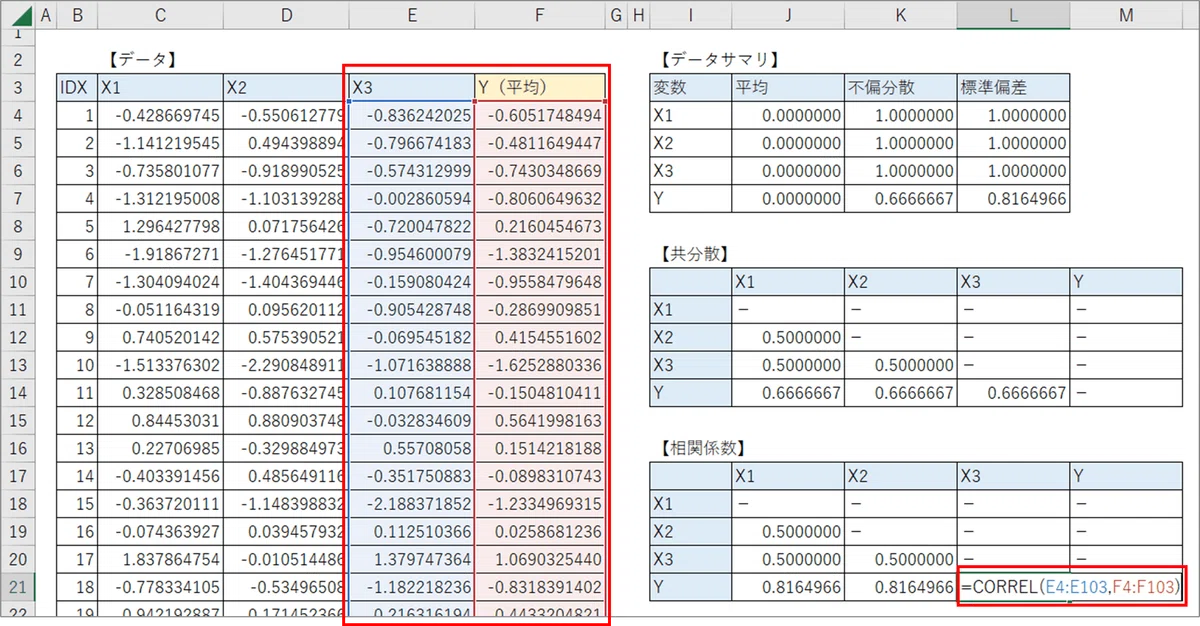Image resolution: width=1200 pixels, height=626 pixels.
Task: Click the X2 row label in summary table
Action: [x=691, y=144]
